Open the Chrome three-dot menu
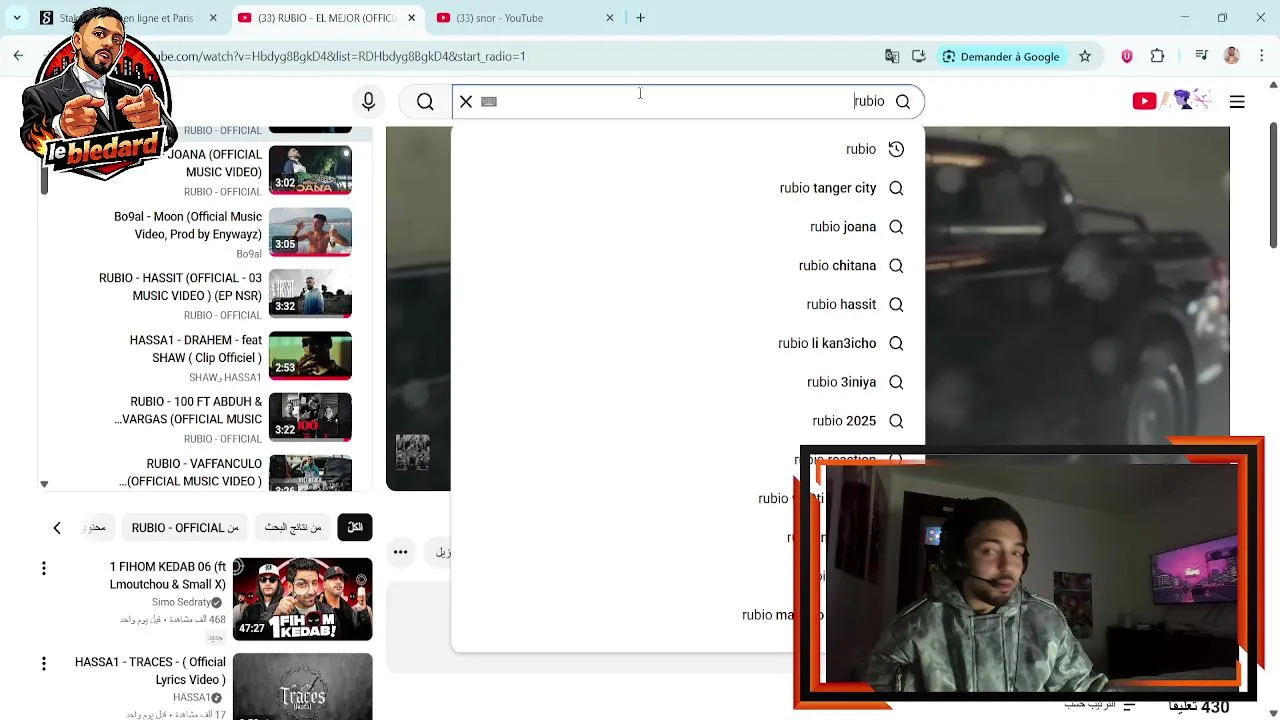The height and width of the screenshot is (720, 1280). click(x=1262, y=56)
